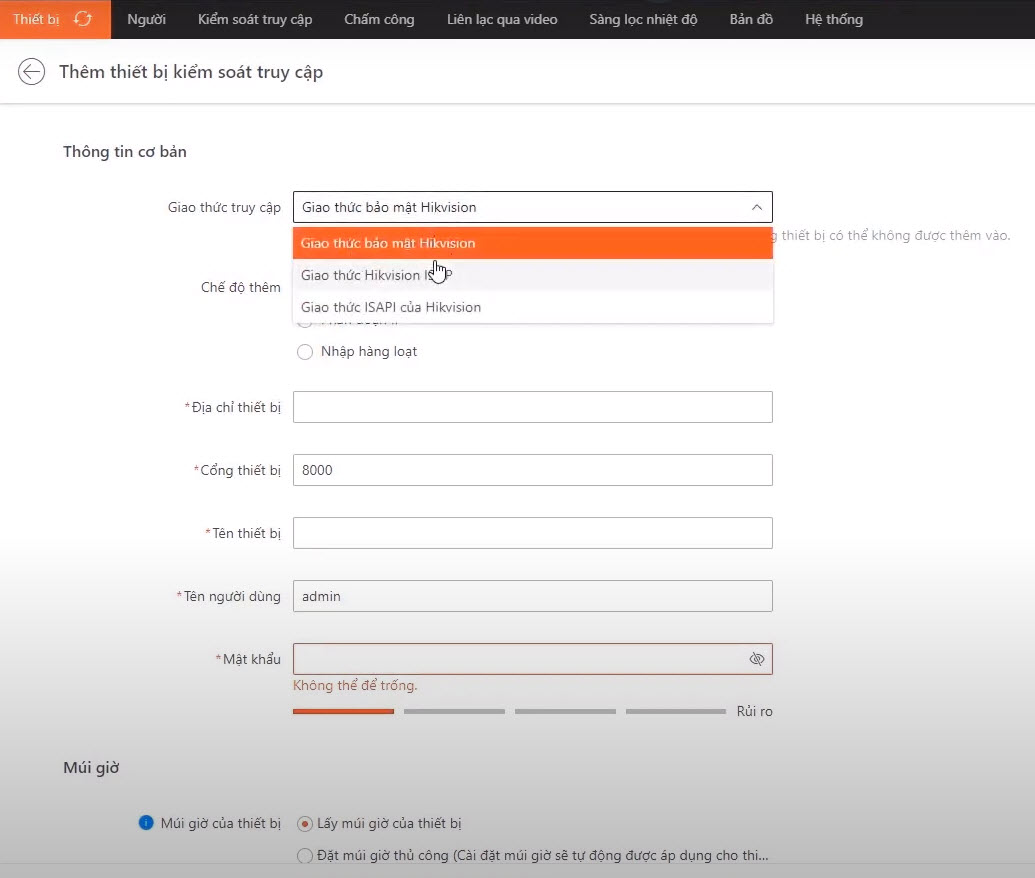
Task: Go to the Hệ thống menu
Action: coord(833,19)
